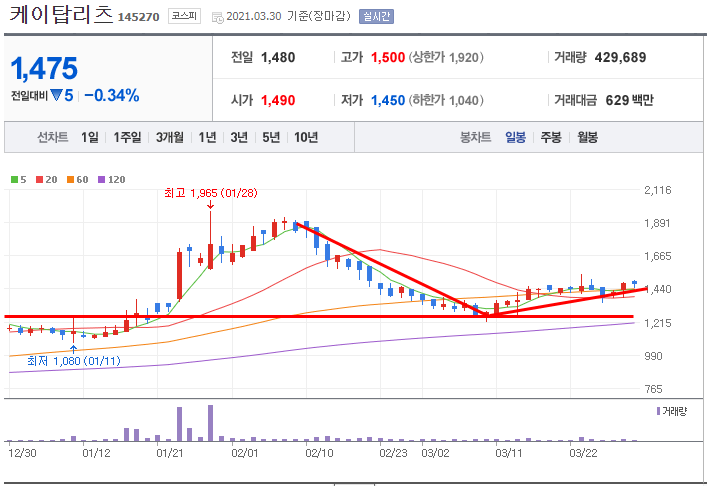The image size is (707, 486).
Task: Click the 765 price axis label
Action: (x=653, y=389)
